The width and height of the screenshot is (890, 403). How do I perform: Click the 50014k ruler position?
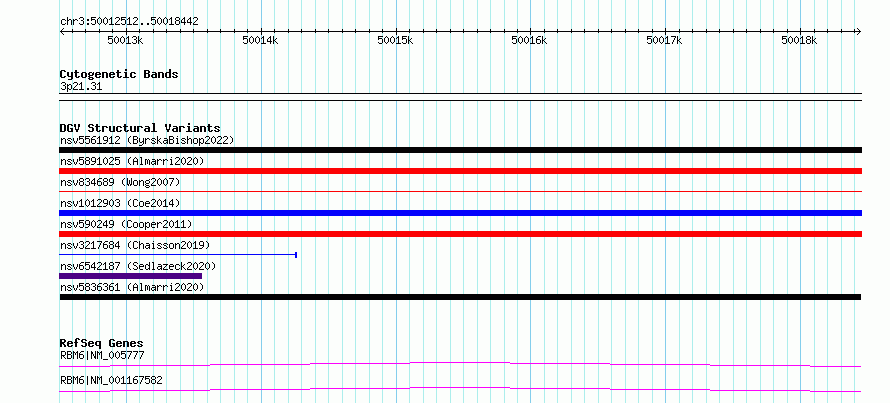[x=261, y=40]
